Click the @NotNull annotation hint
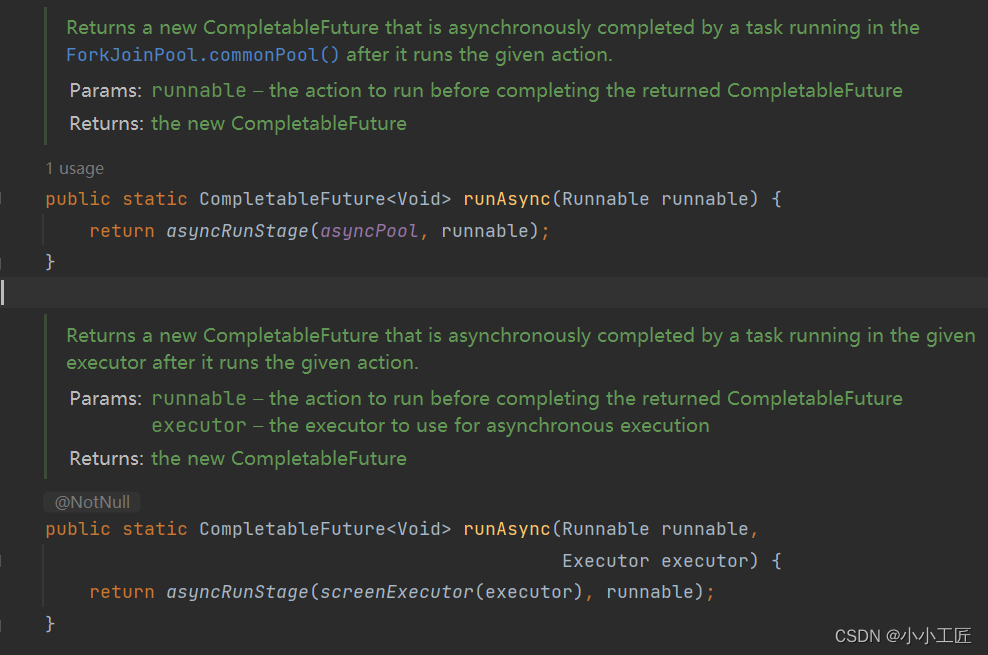Image resolution: width=988 pixels, height=655 pixels. [x=91, y=502]
